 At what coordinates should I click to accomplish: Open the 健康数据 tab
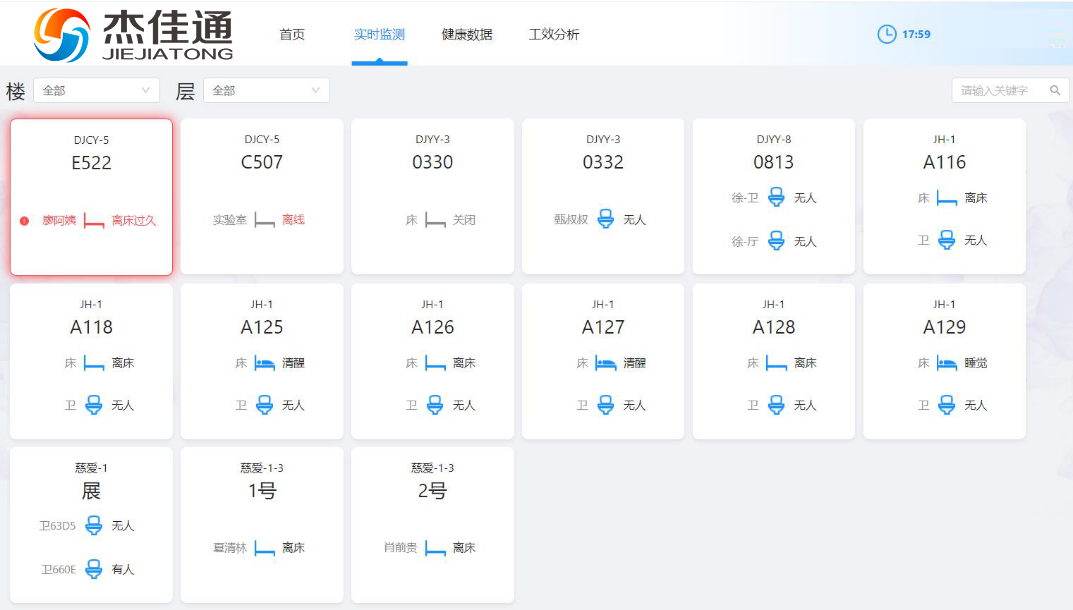click(x=467, y=34)
